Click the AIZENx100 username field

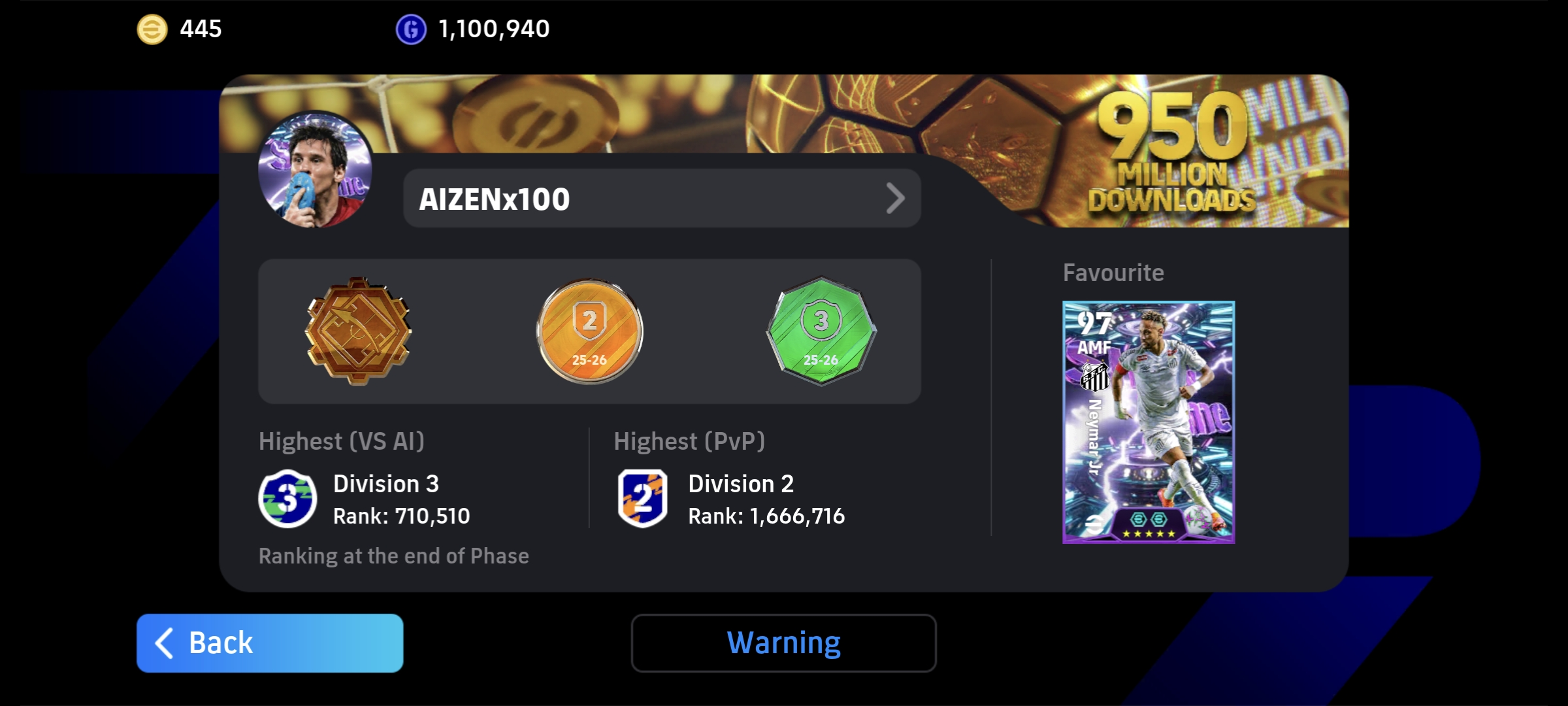662,199
